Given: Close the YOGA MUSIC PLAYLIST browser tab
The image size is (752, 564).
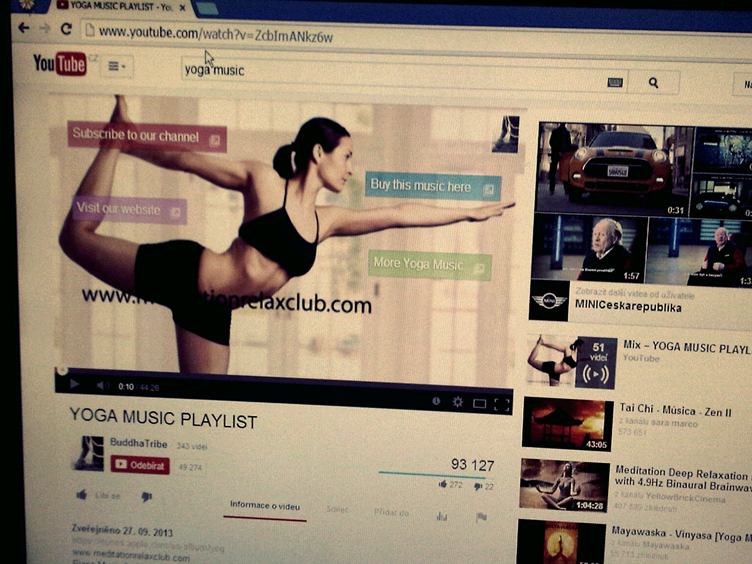Looking at the screenshot, I should click(x=182, y=7).
